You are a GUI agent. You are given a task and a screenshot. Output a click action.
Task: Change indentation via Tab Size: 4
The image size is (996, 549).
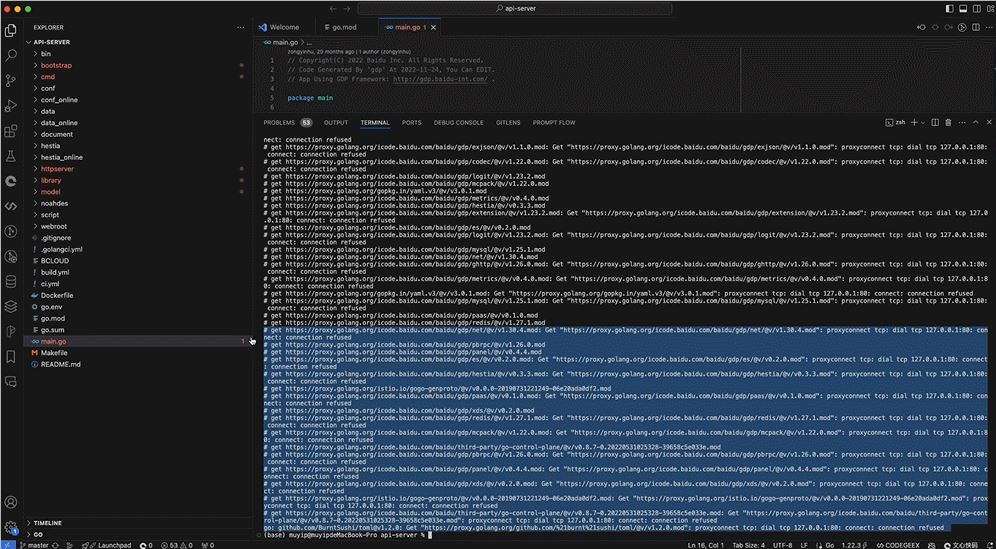tap(749, 545)
